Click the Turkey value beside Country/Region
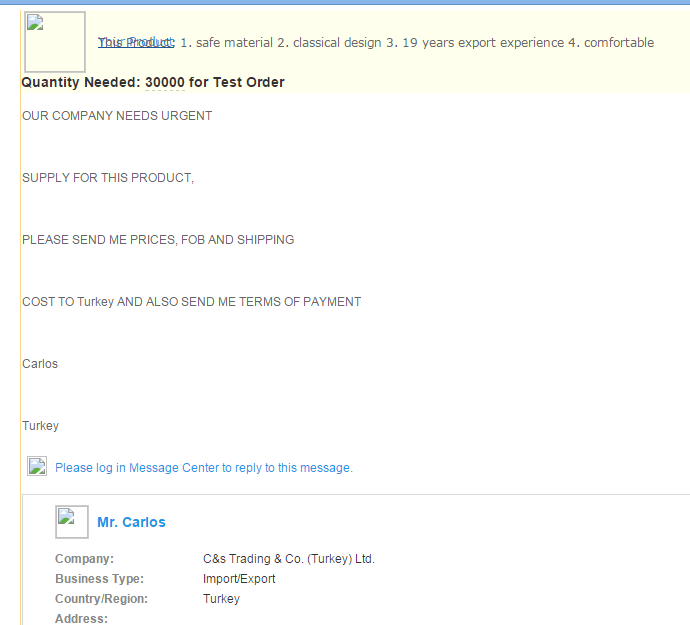 click(221, 599)
